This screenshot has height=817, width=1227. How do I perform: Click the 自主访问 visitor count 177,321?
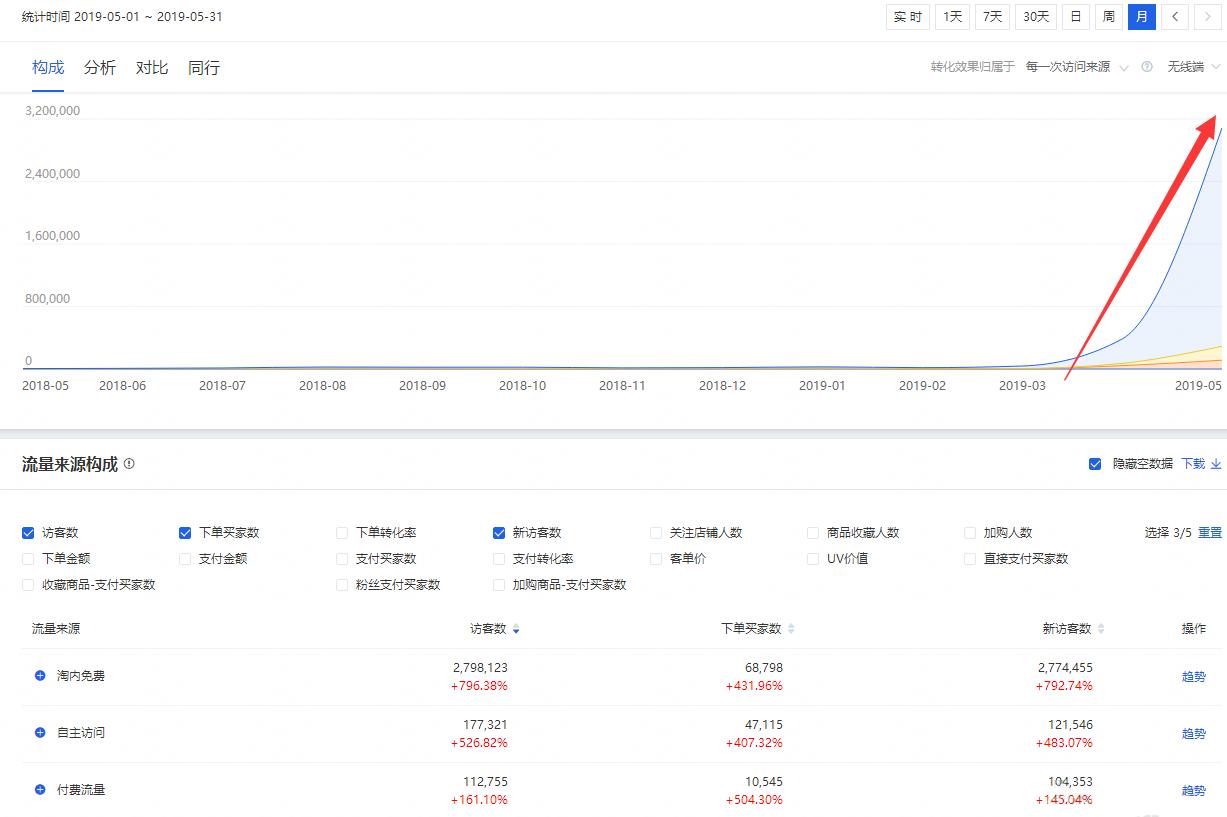(x=485, y=724)
